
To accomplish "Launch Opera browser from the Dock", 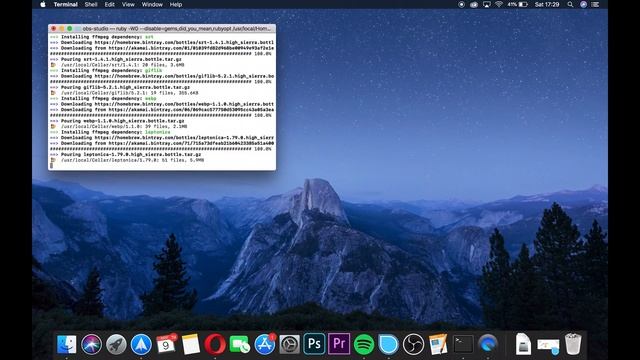I will 215,344.
